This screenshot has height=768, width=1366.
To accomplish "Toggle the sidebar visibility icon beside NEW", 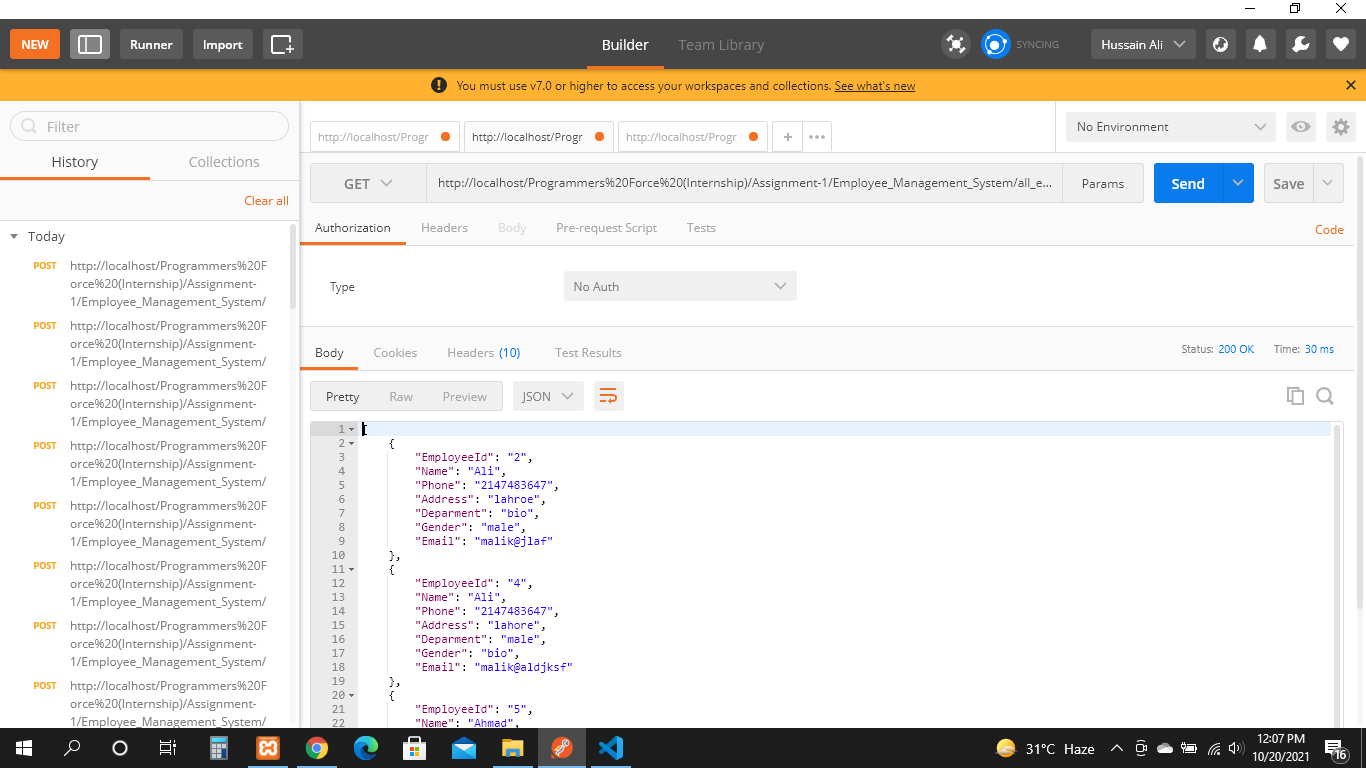I will click(89, 44).
